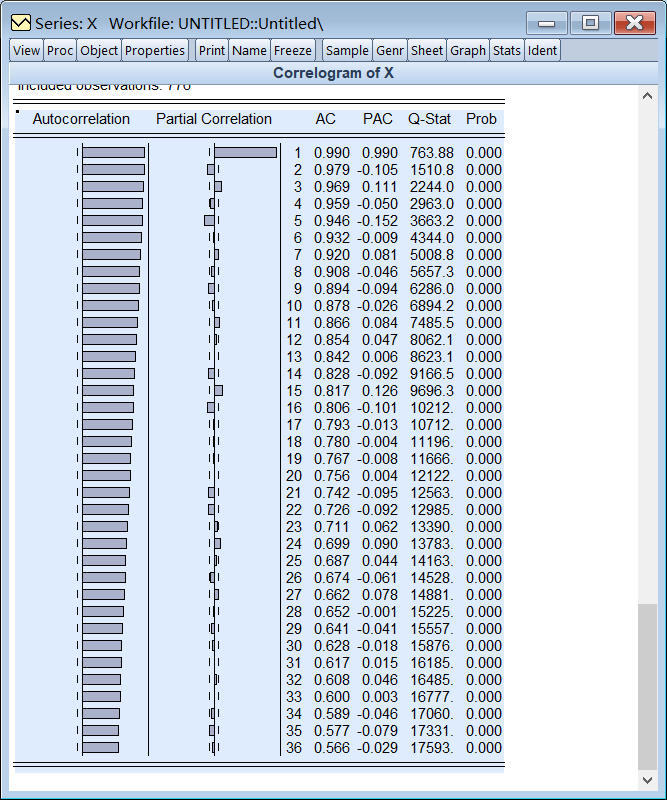Viewport: 667px width, 800px height.
Task: Select AC value 0.566 at lag 36
Action: 332,748
